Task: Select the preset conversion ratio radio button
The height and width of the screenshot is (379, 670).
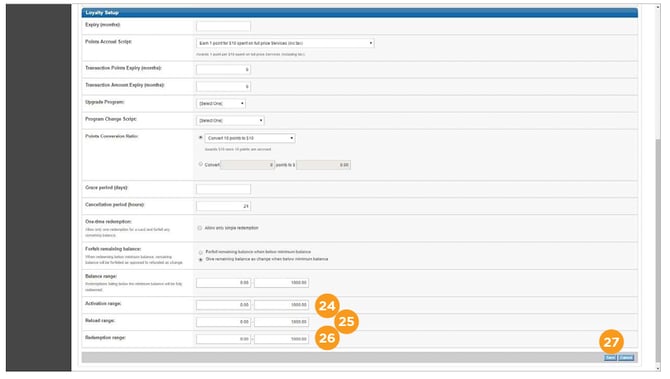Action: click(x=200, y=138)
